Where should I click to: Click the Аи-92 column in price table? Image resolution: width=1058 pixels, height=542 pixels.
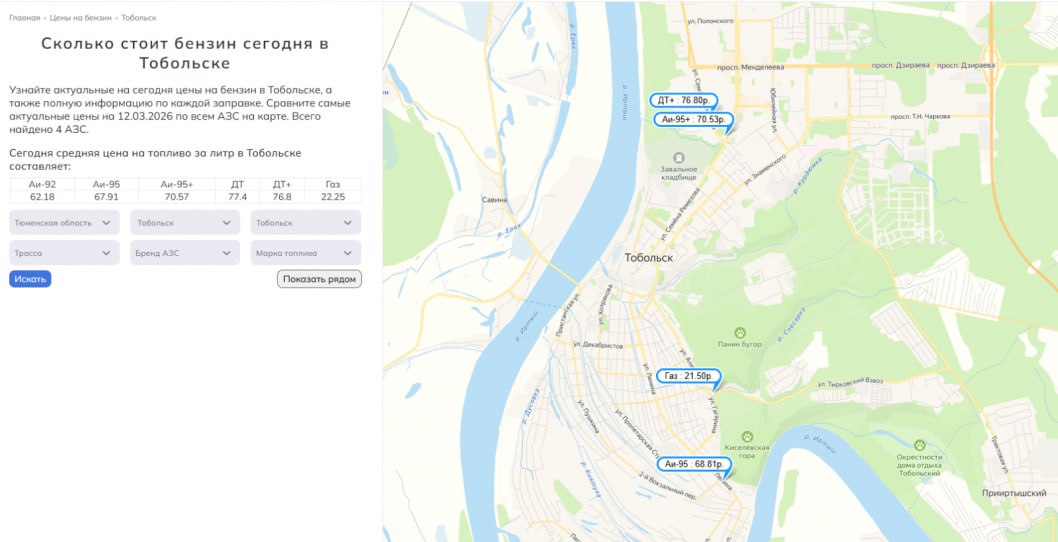pos(42,184)
